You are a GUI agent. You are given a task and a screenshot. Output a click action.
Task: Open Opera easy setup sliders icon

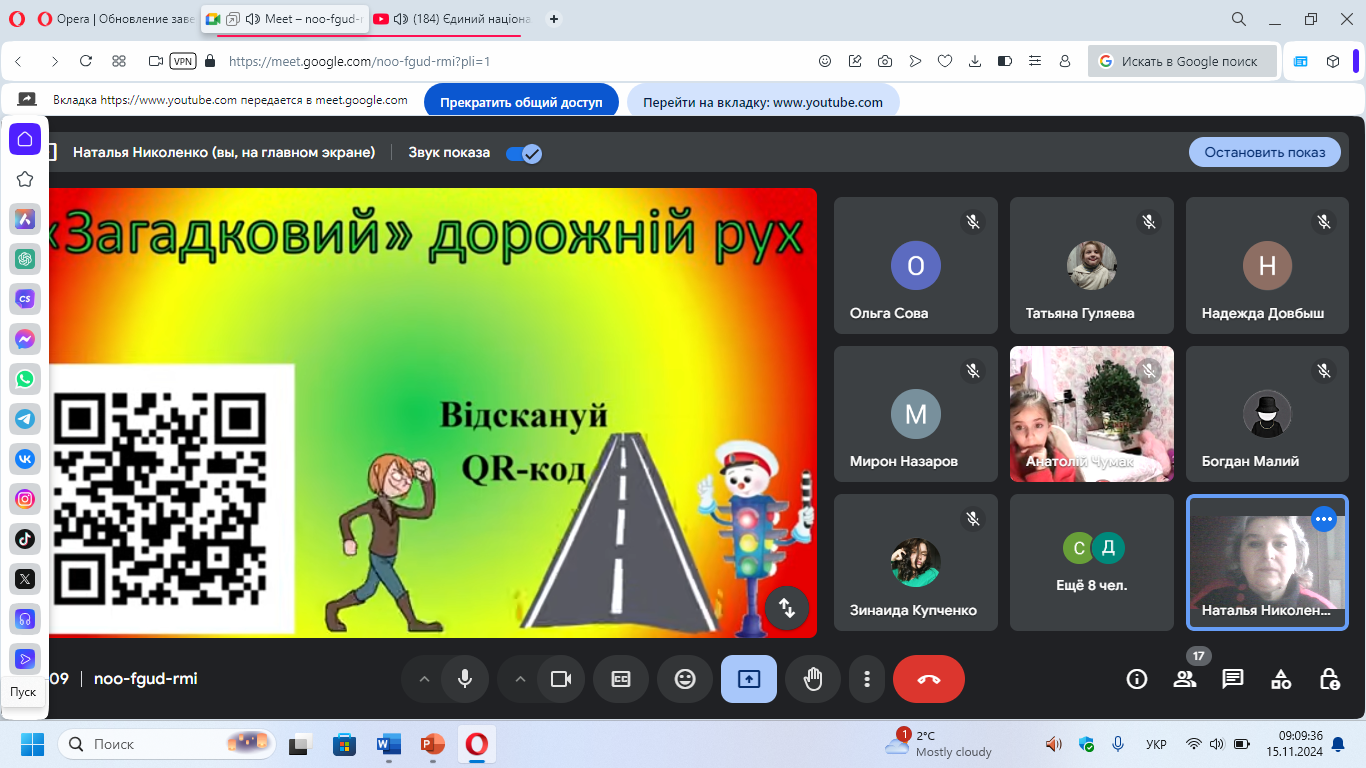1035,61
